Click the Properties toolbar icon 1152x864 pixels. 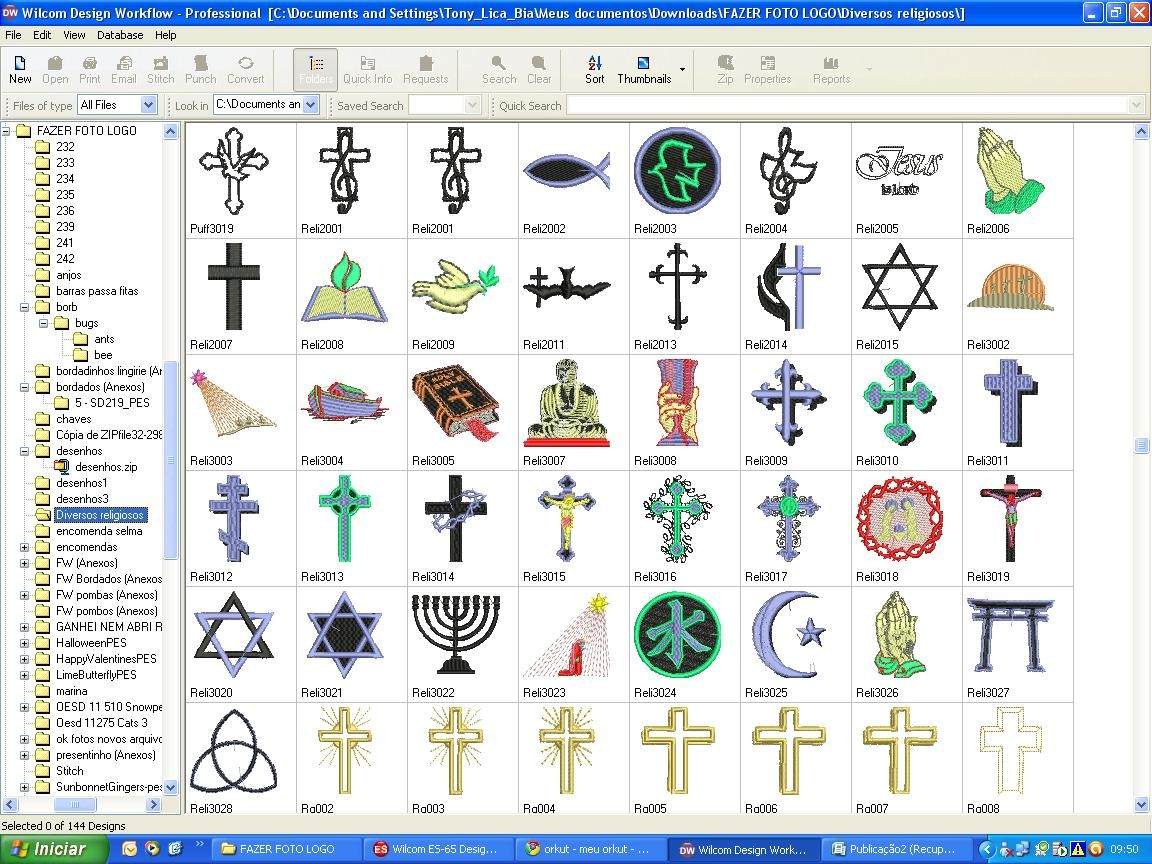click(767, 70)
